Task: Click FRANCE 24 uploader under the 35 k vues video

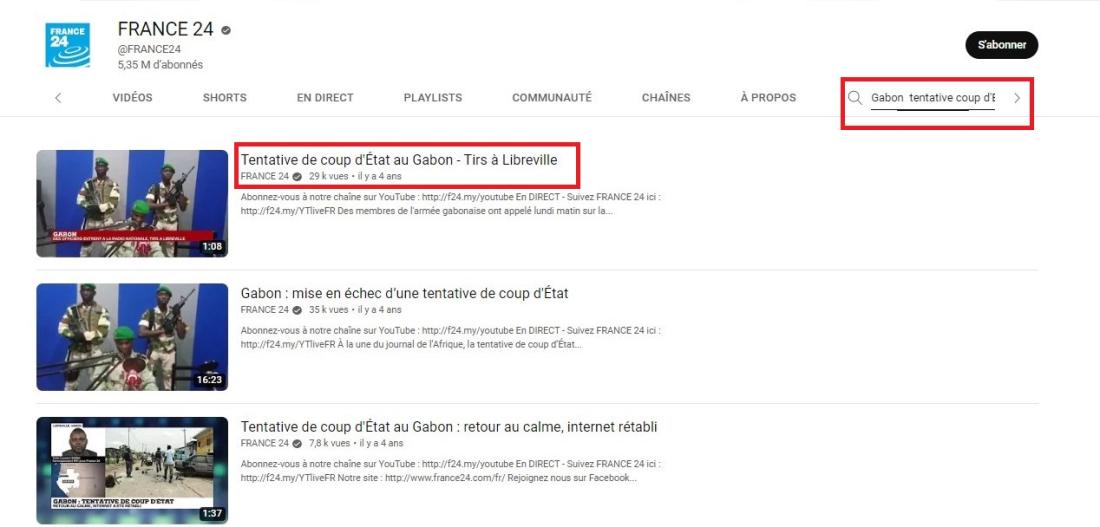Action: pyautogui.click(x=264, y=309)
